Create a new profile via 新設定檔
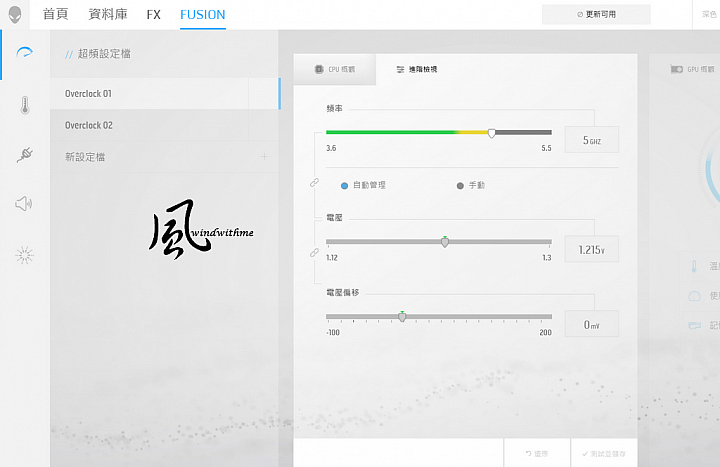Image resolution: width=720 pixels, height=467 pixels. click(164, 157)
